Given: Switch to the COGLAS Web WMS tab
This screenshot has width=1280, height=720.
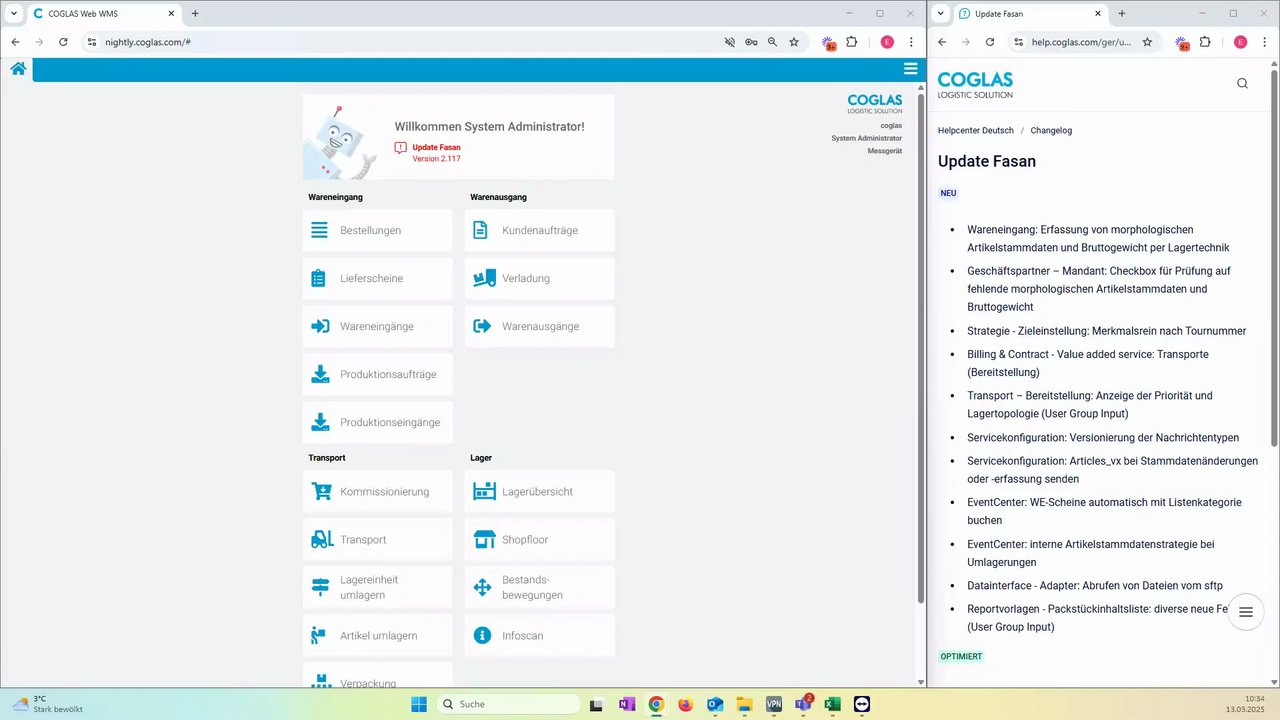Looking at the screenshot, I should pyautogui.click(x=104, y=14).
